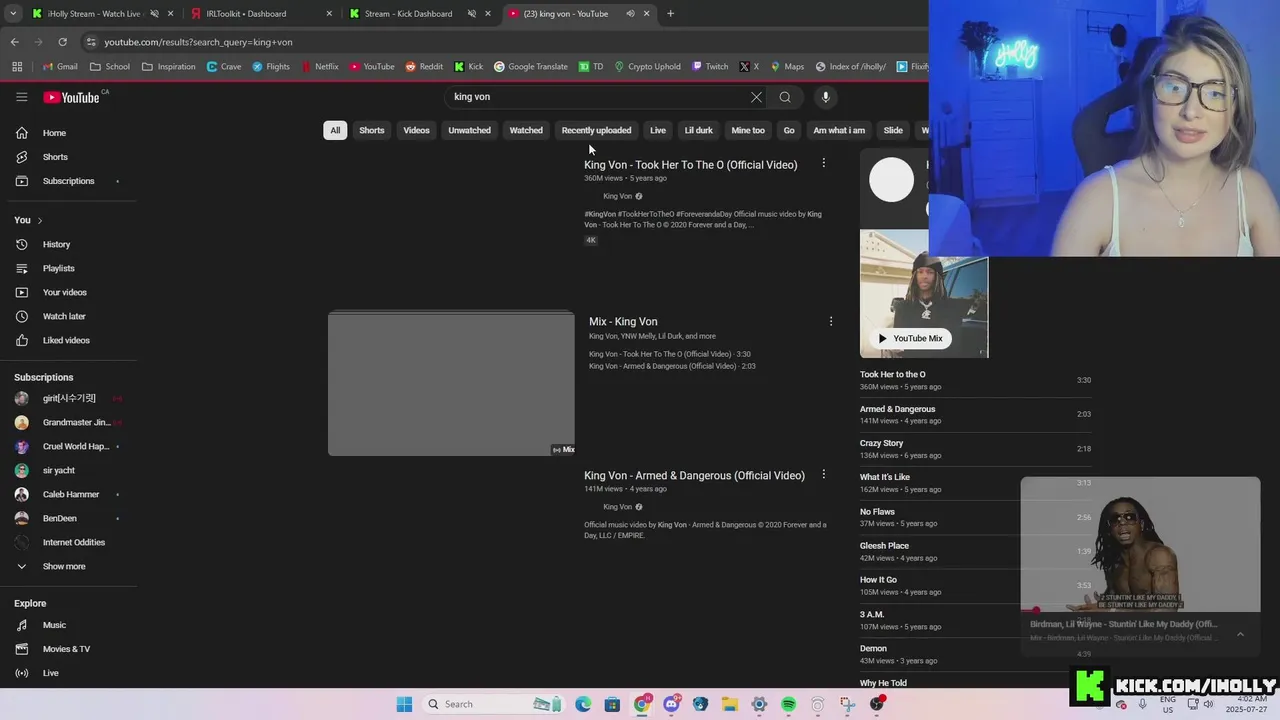
Task: Click the Windows Start button
Action: pos(404,704)
